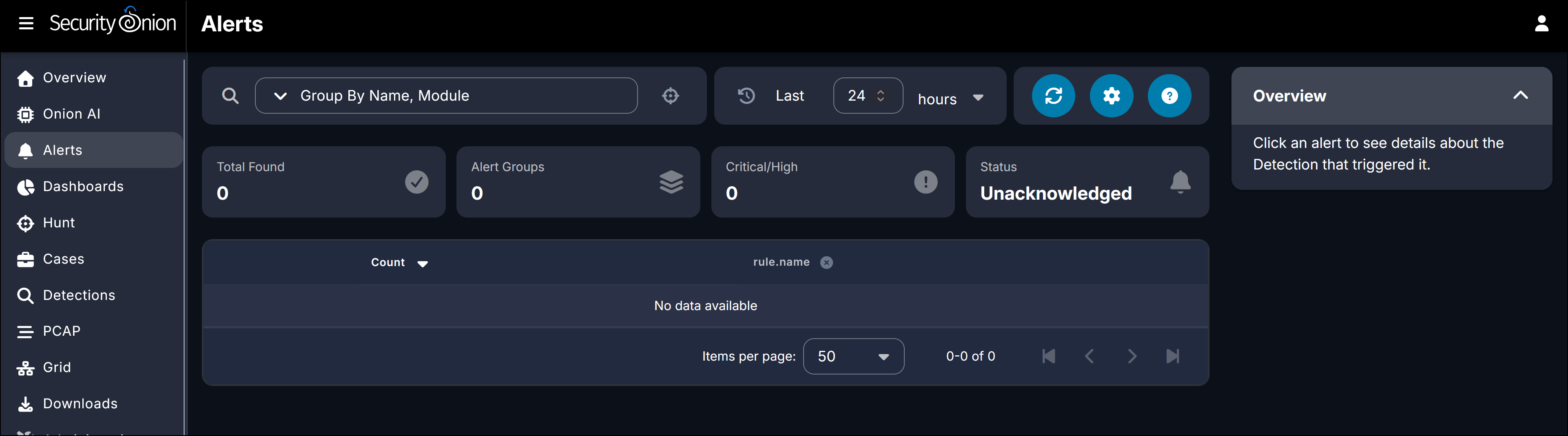Click the clock history icon beside Last
The image size is (1568, 436).
(x=746, y=95)
